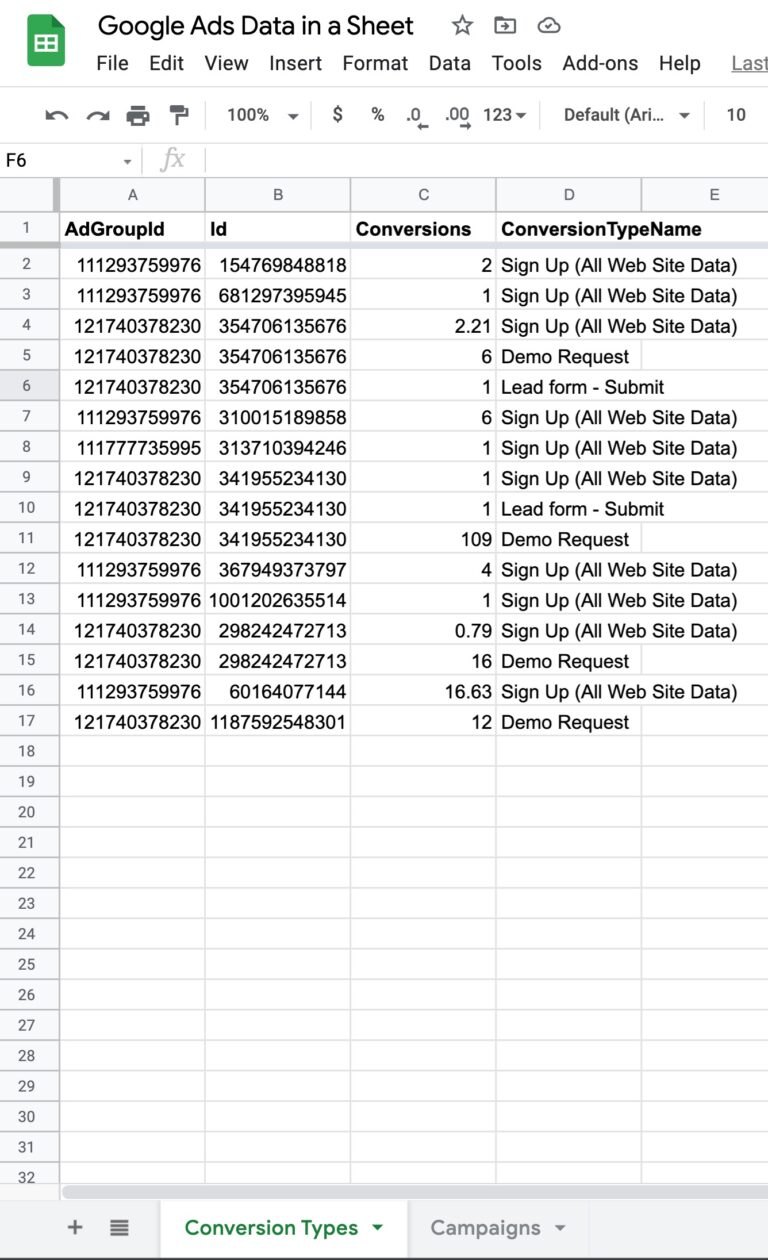Format cells as percent
Screen dimensions: 768x1260
coord(377,115)
